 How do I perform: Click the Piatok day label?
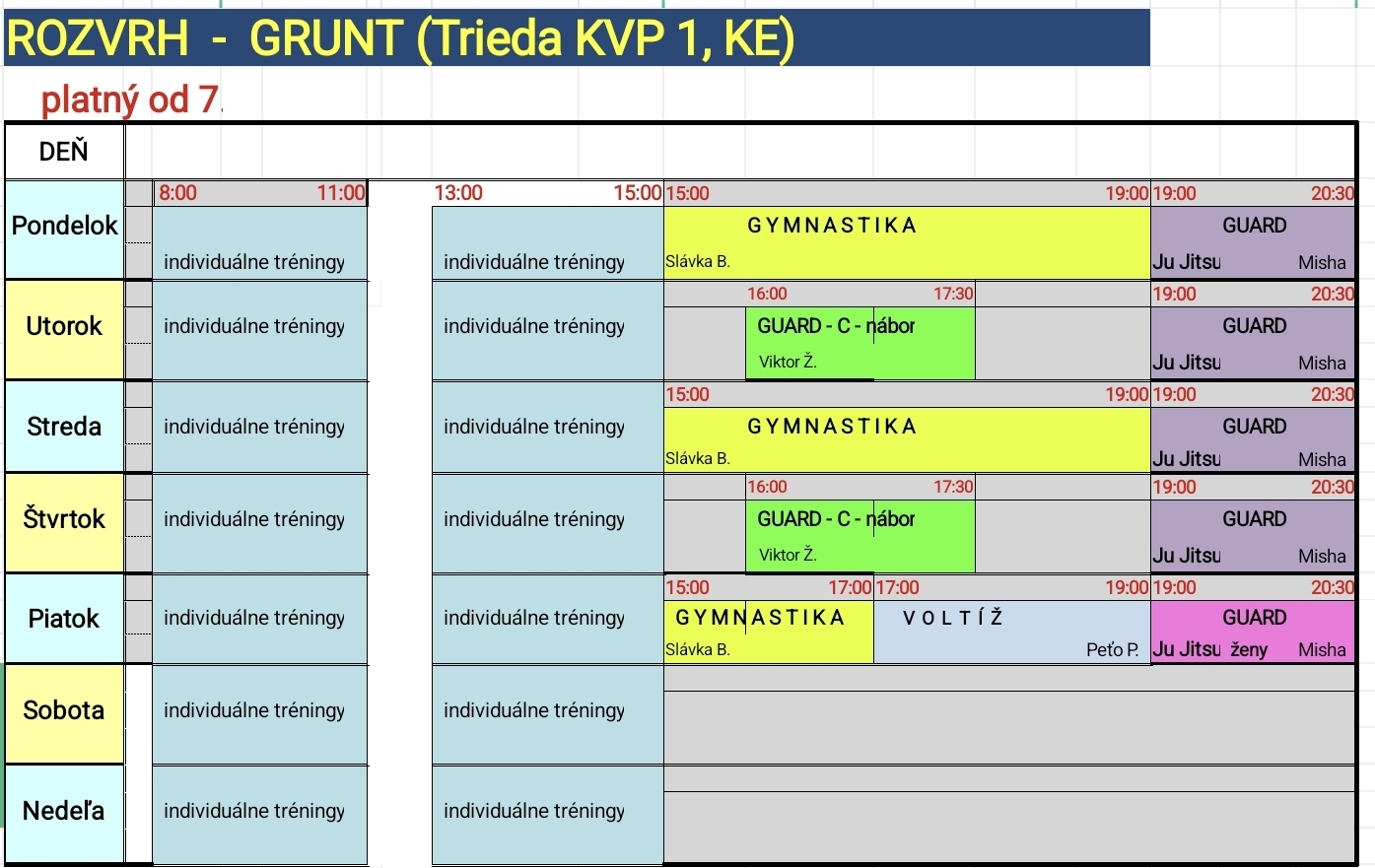pyautogui.click(x=64, y=619)
